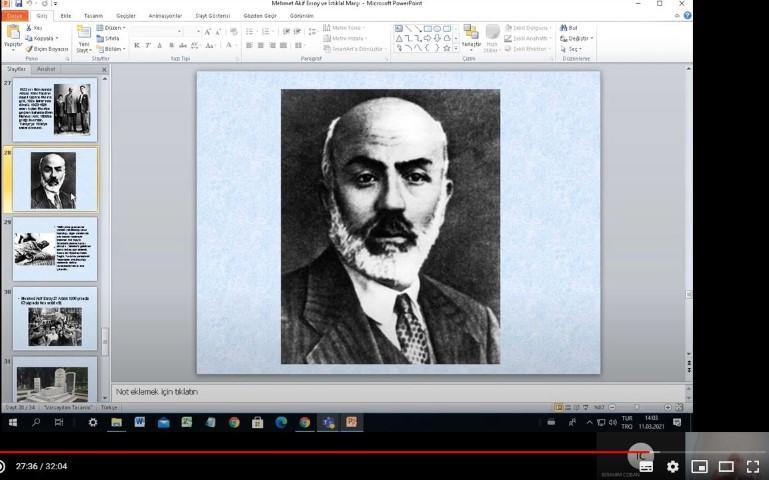The image size is (769, 480).
Task: Align text right in paragraph group
Action: coord(272,45)
